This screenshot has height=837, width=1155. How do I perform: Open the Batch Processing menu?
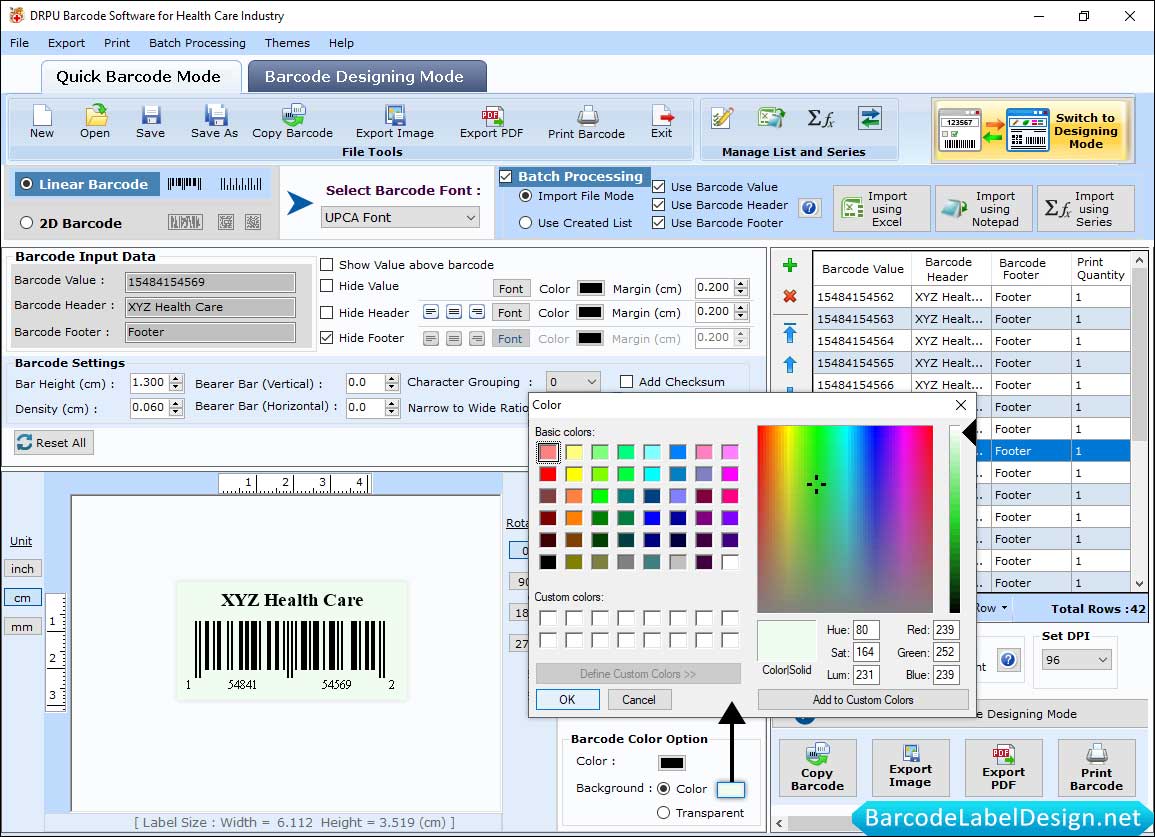tap(197, 43)
